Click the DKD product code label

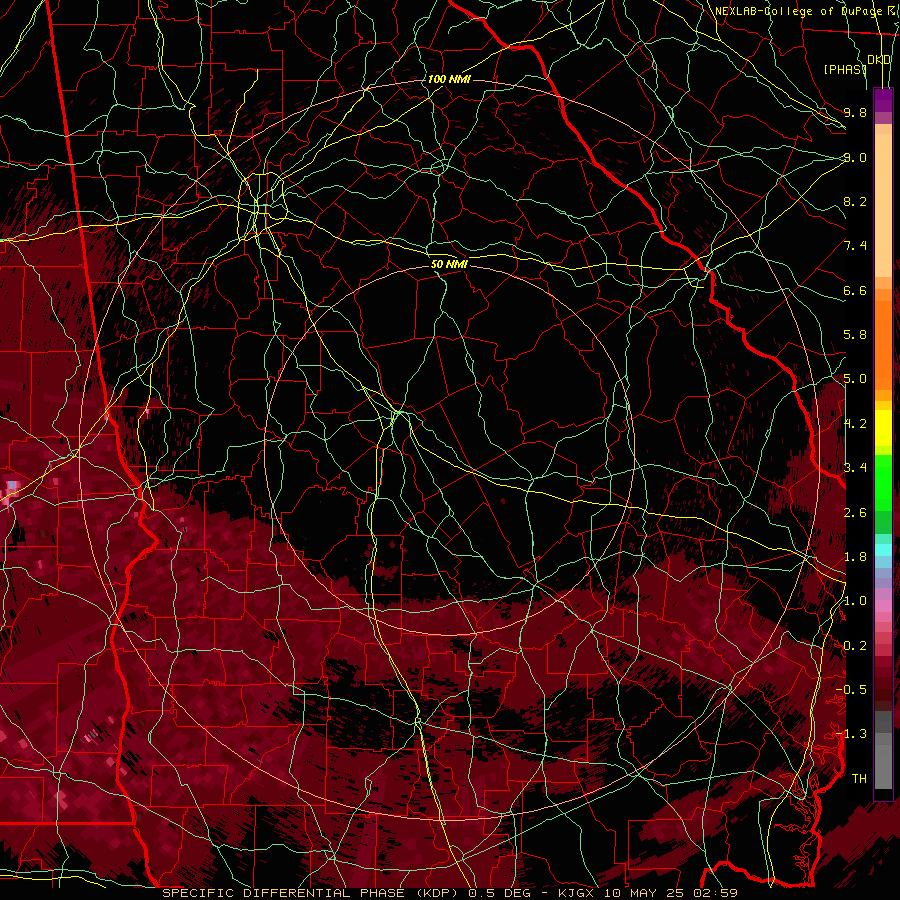pyautogui.click(x=879, y=60)
